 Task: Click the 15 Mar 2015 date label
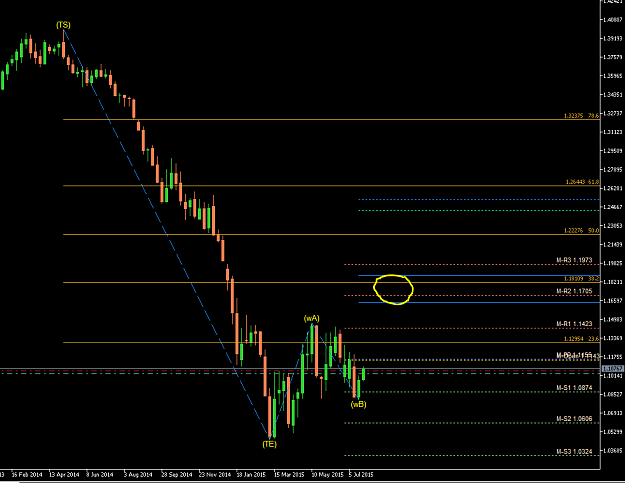[x=289, y=475]
